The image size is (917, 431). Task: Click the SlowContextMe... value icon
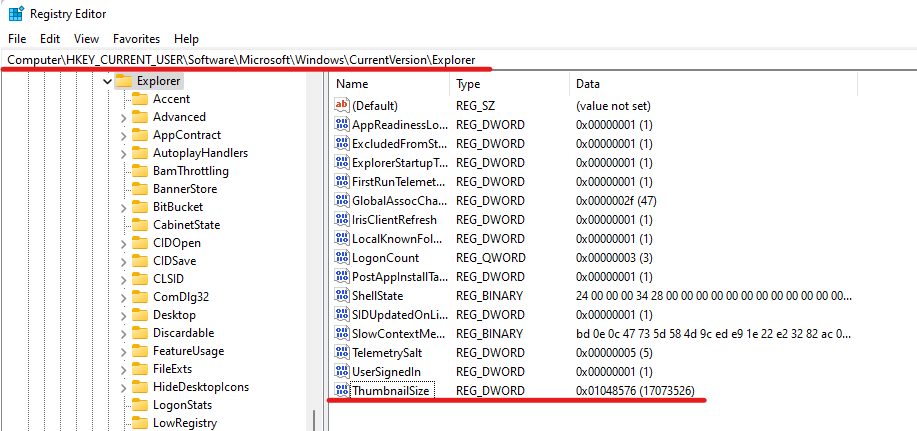tap(342, 333)
